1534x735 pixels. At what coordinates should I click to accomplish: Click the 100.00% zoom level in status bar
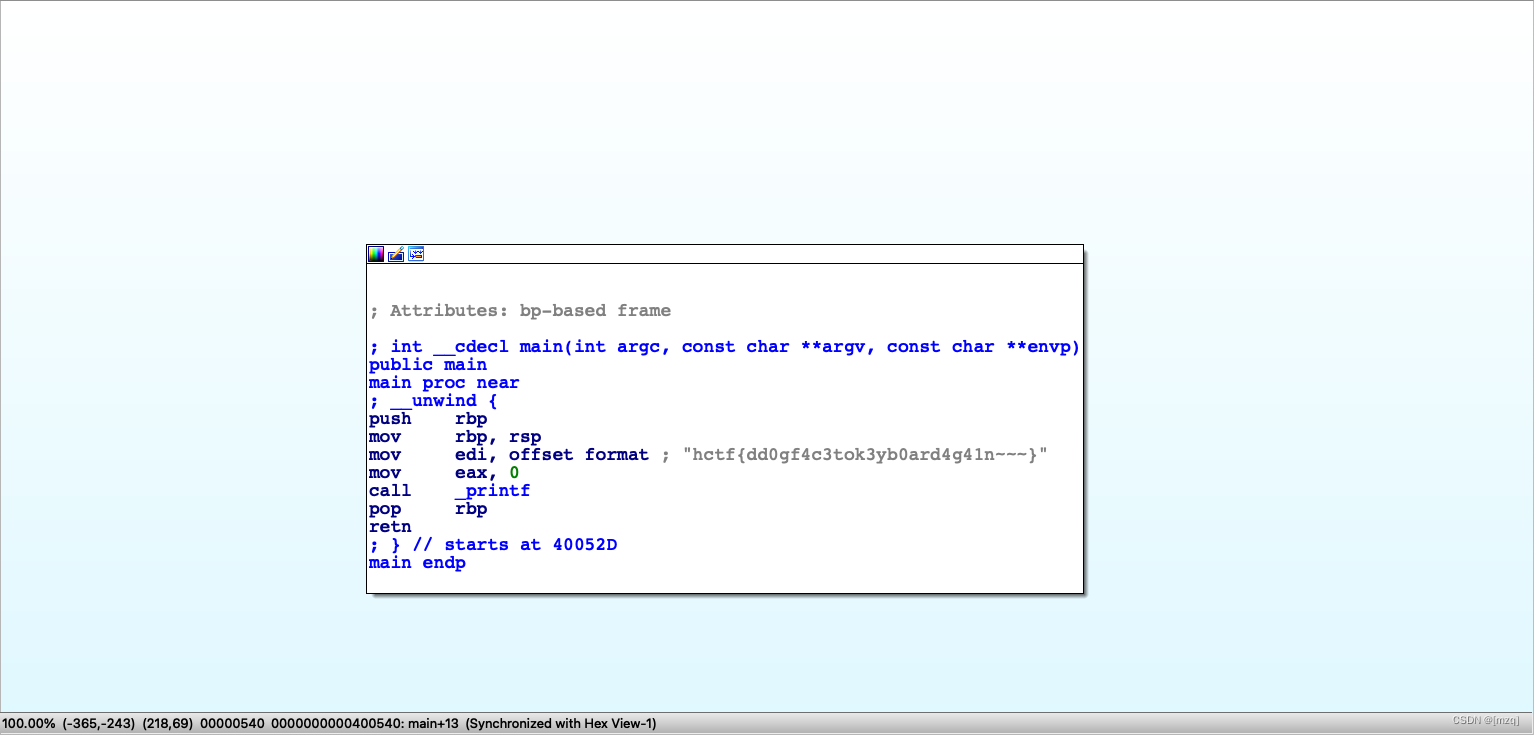coord(29,724)
